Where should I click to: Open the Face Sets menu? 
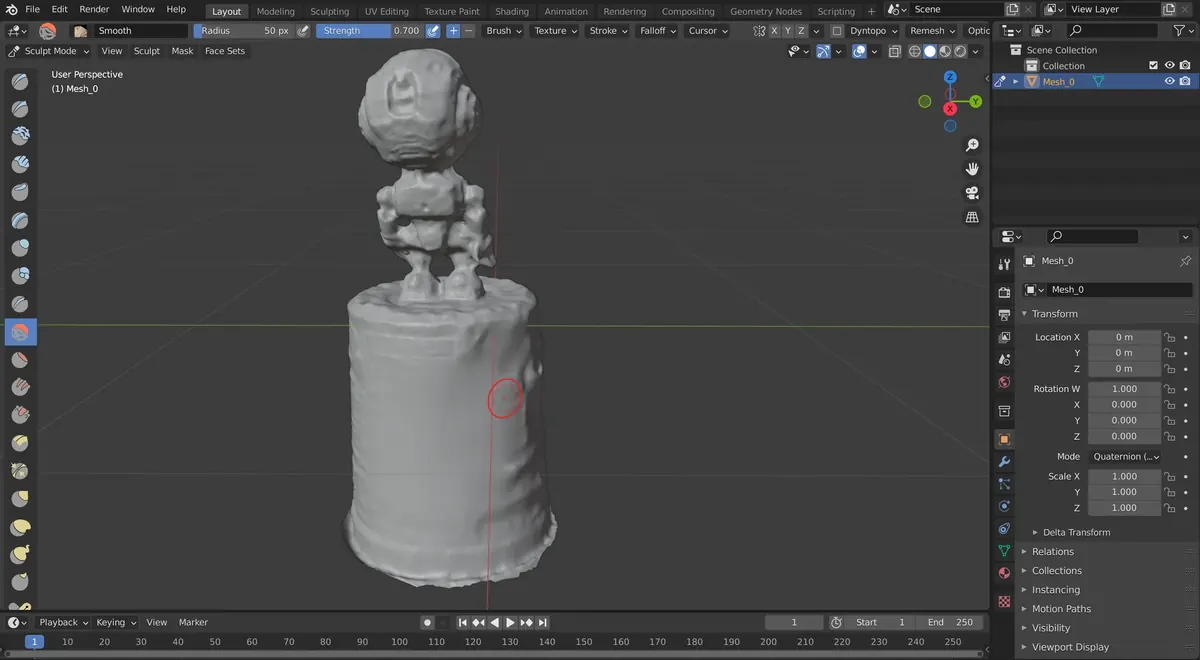coord(224,51)
